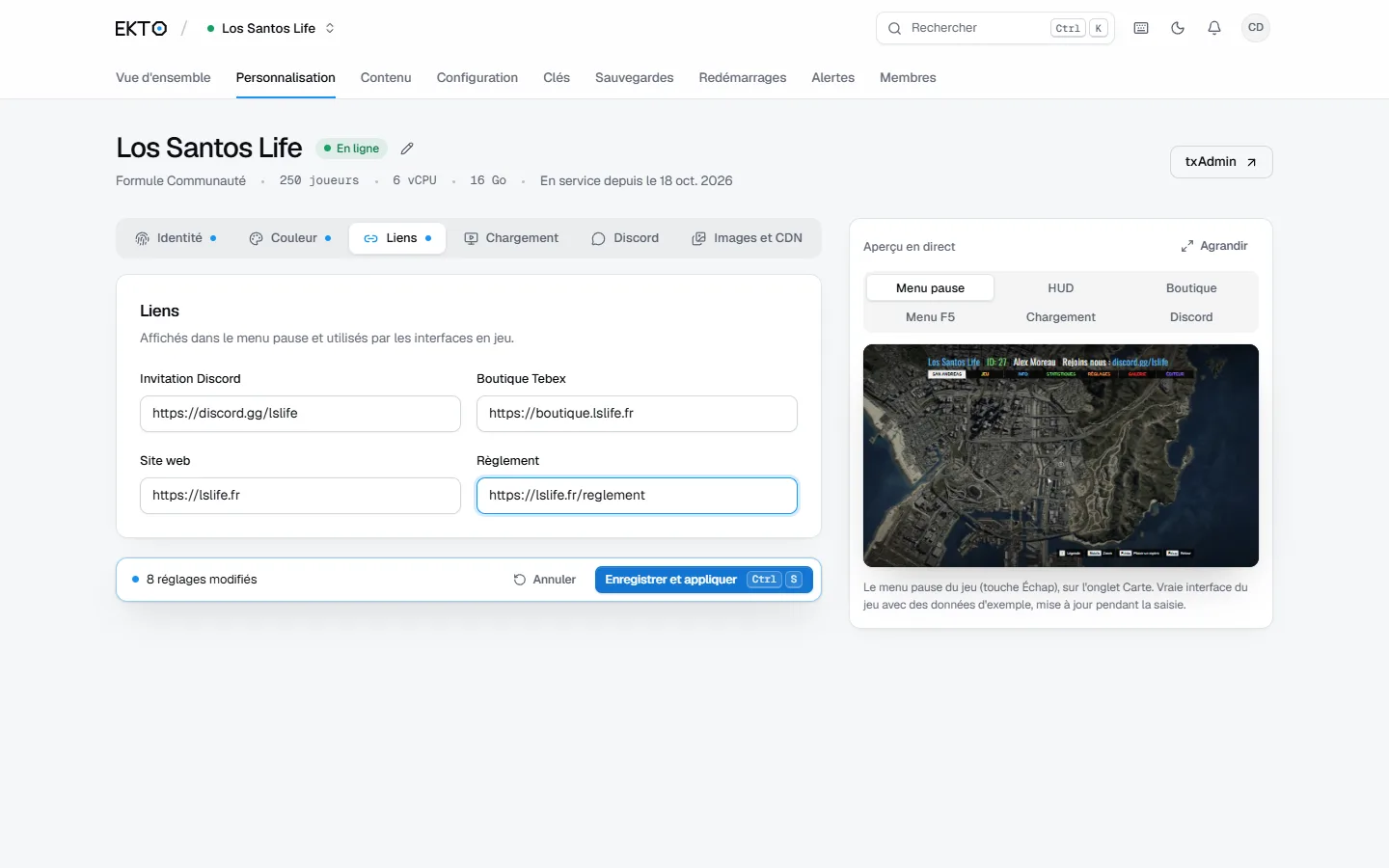Click the '8 réglages modifiés' text

click(202, 580)
